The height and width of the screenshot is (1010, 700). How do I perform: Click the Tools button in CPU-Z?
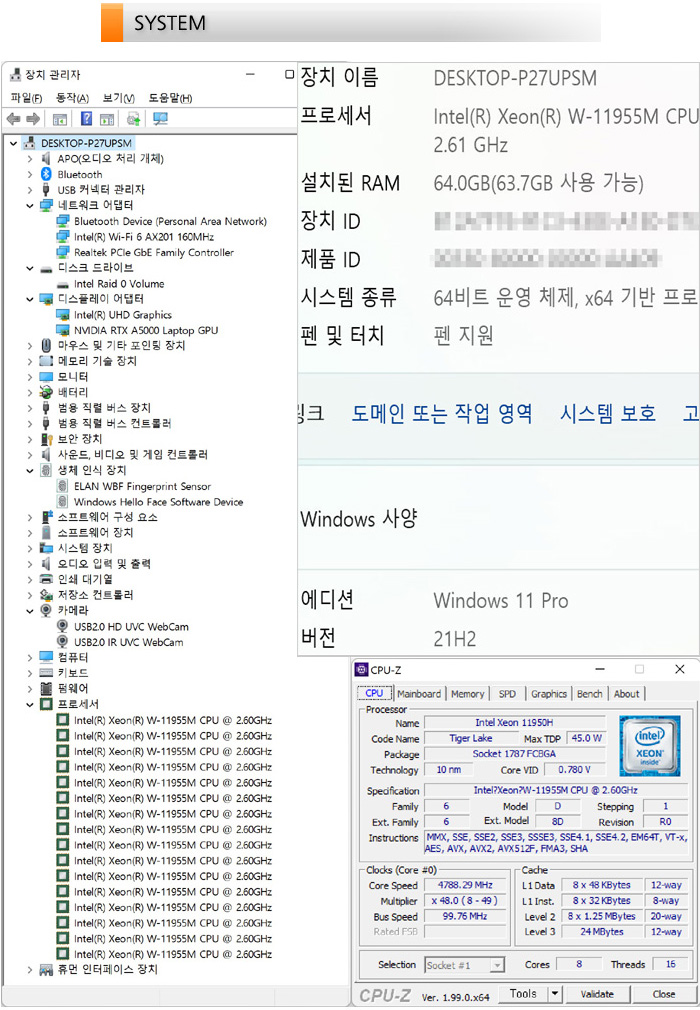523,993
